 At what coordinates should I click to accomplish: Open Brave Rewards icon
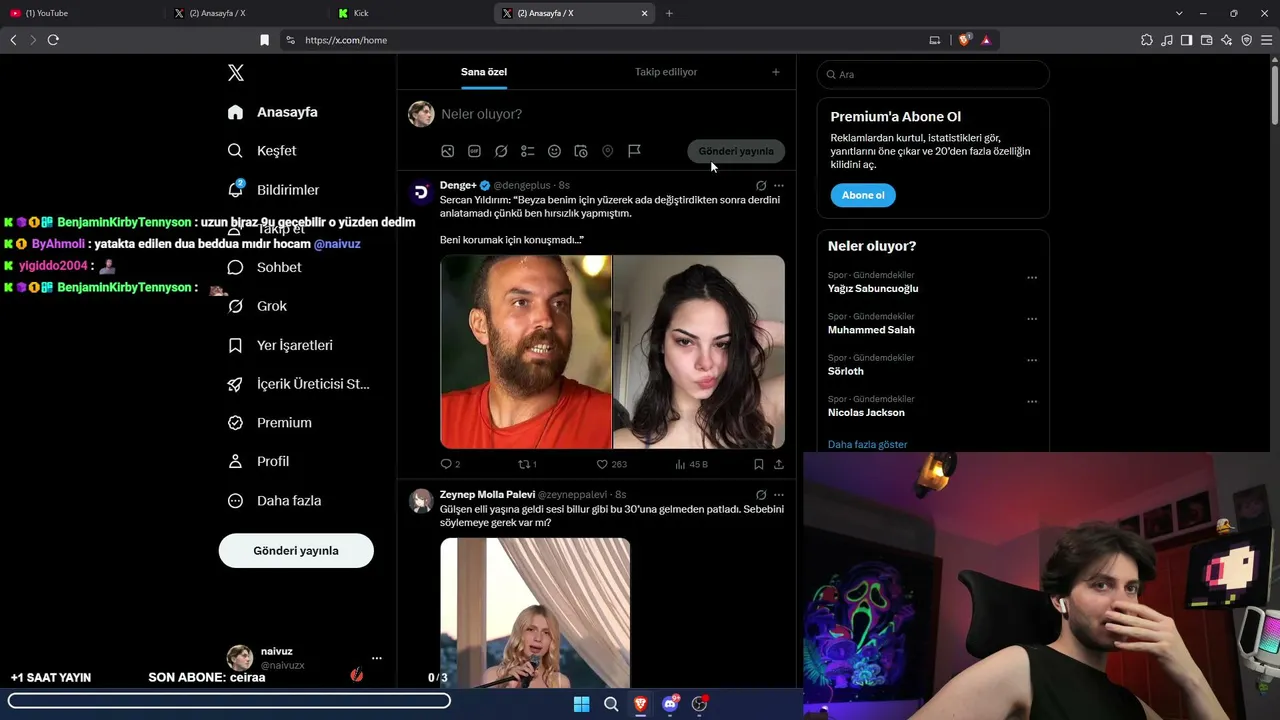click(x=986, y=40)
